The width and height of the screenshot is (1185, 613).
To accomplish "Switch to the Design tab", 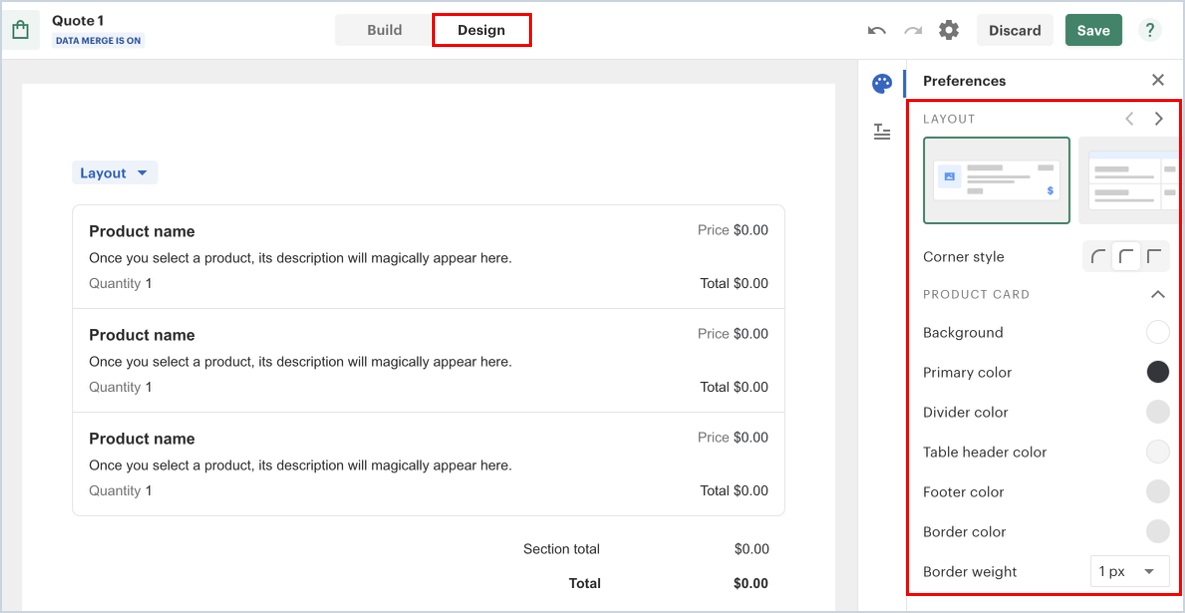I will pos(481,30).
